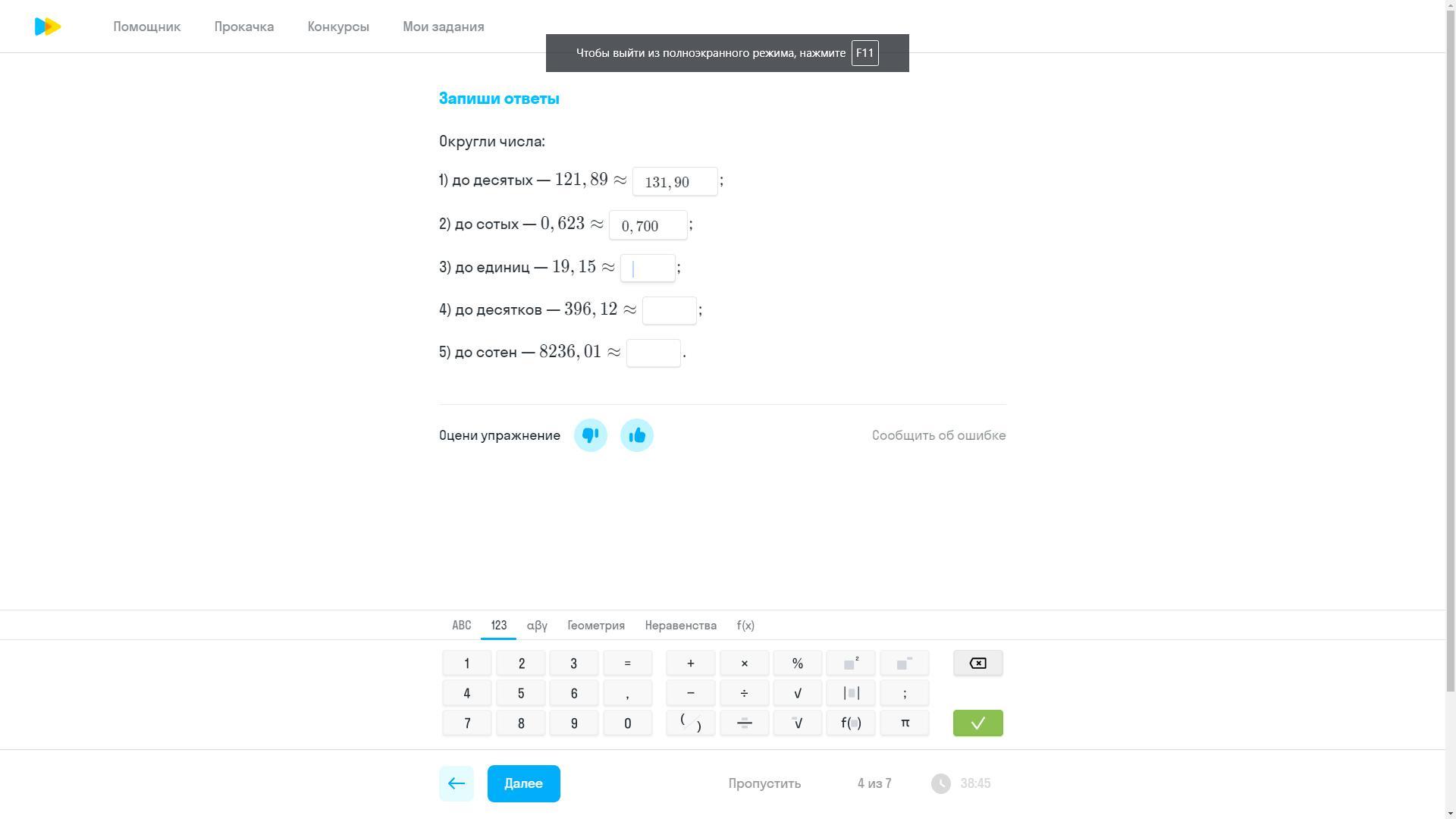Insert the parentheses template

pyautogui.click(x=690, y=723)
